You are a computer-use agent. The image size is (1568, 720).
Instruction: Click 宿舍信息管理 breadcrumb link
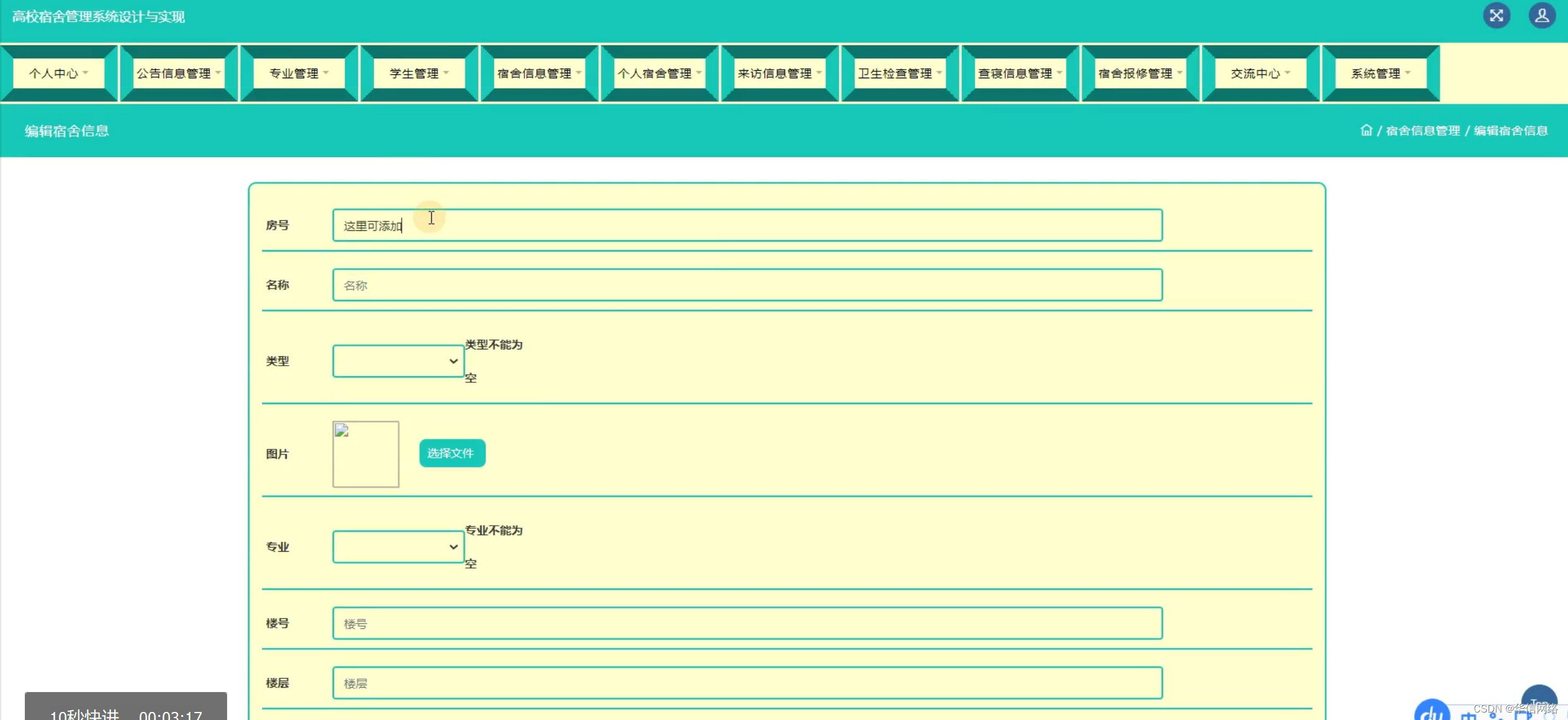pyautogui.click(x=1423, y=130)
